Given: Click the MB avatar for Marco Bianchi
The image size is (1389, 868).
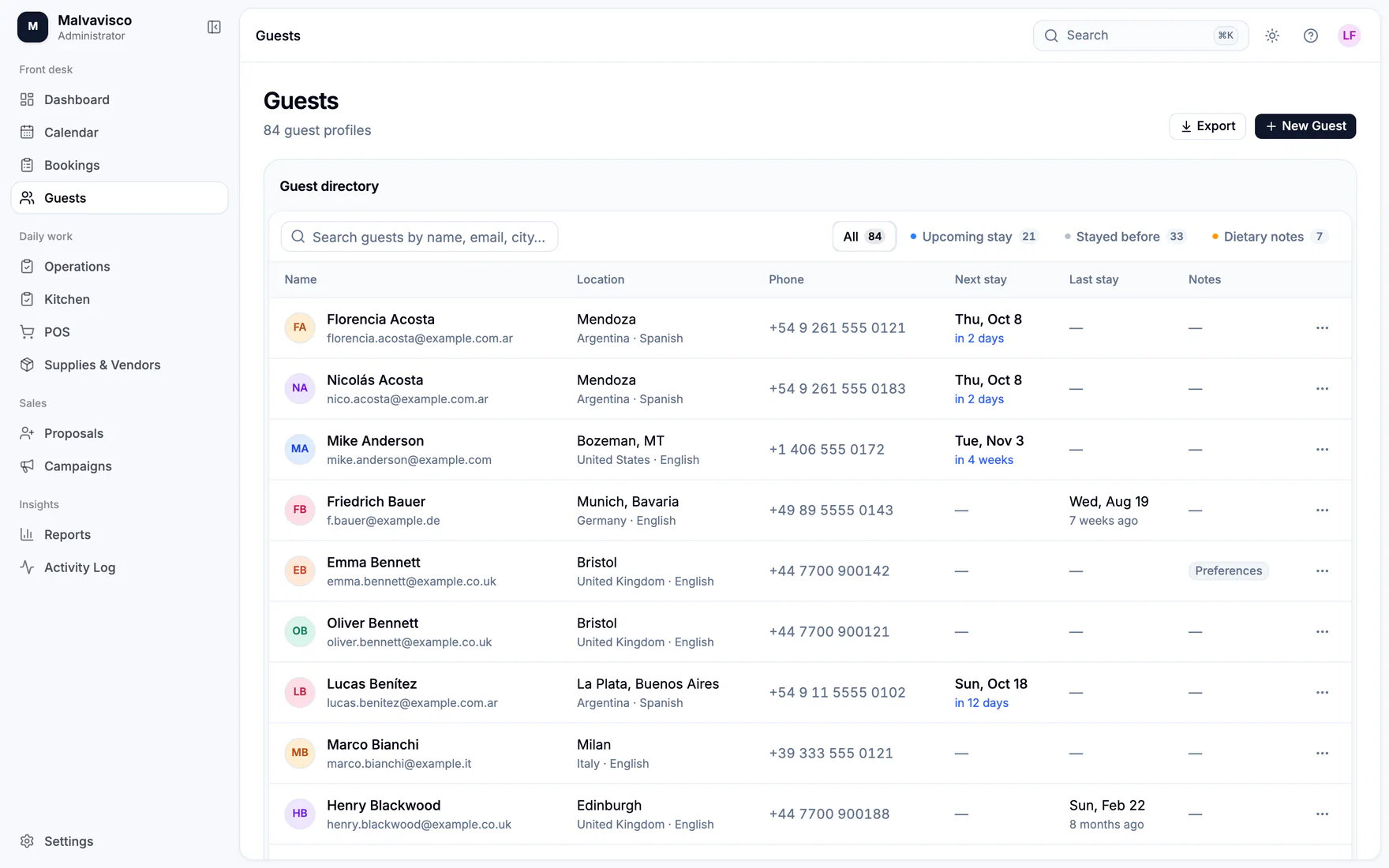Looking at the screenshot, I should [x=300, y=753].
